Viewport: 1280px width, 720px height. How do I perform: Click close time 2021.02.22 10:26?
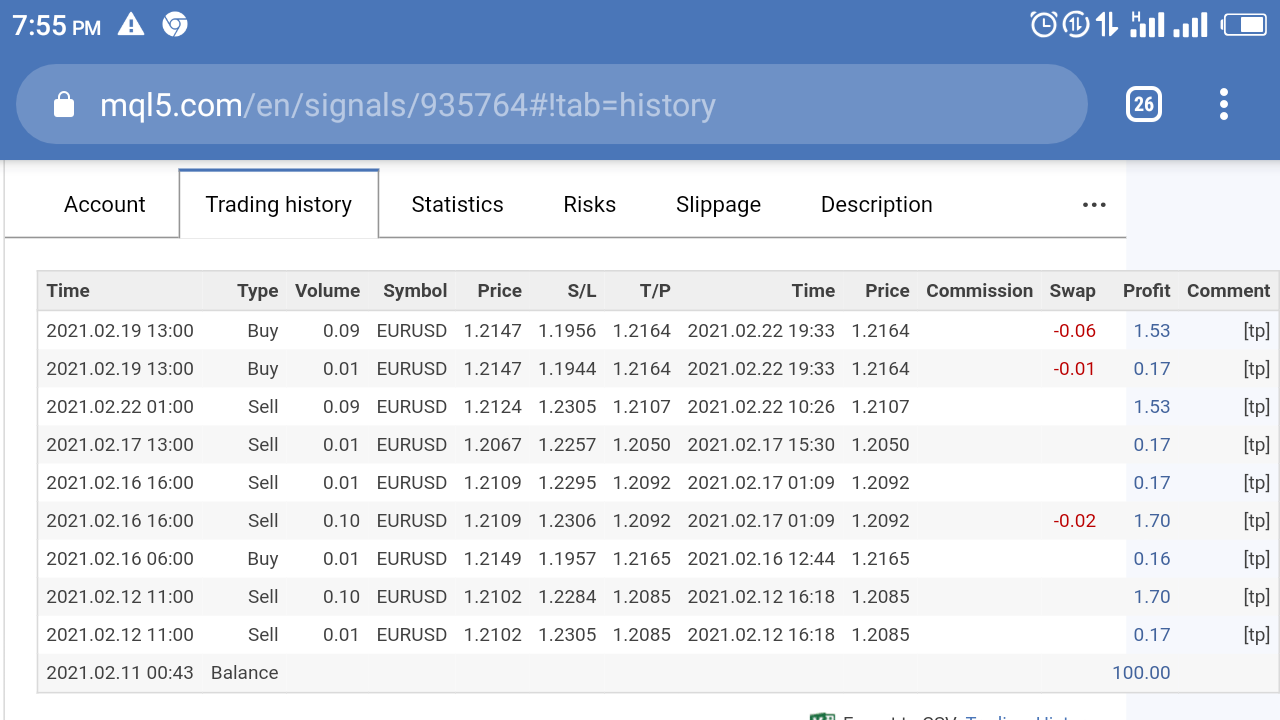761,407
